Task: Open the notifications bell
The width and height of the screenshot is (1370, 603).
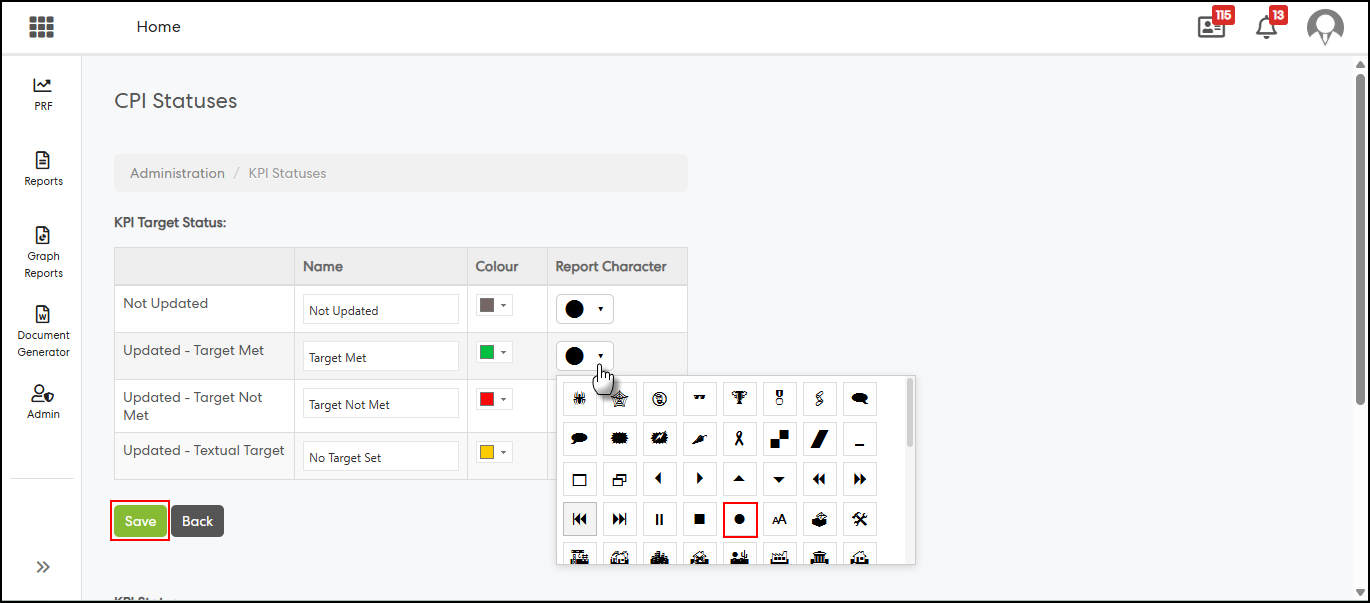Action: click(1266, 27)
